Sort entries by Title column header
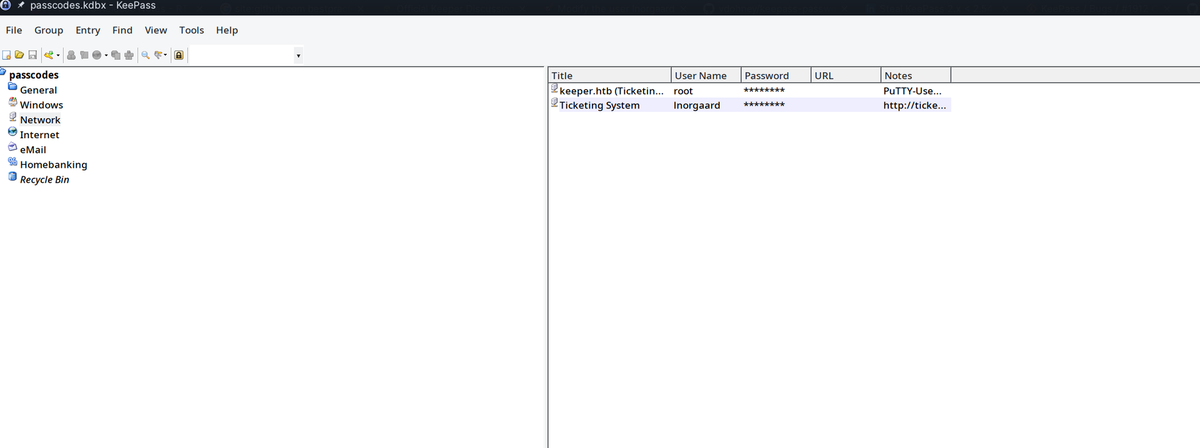 coord(609,75)
